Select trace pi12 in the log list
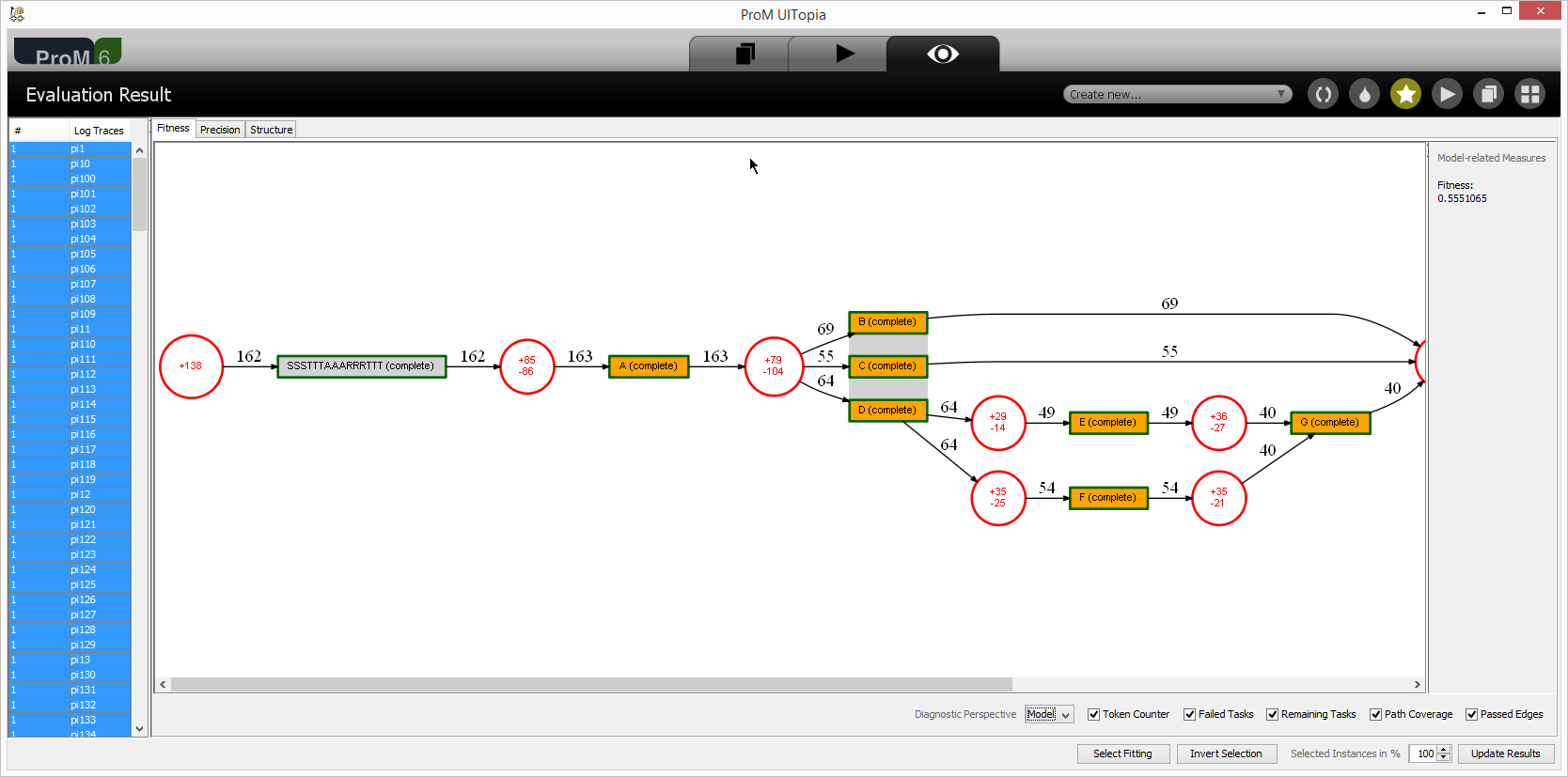Viewport: 1568px width, 777px height. coord(71,494)
